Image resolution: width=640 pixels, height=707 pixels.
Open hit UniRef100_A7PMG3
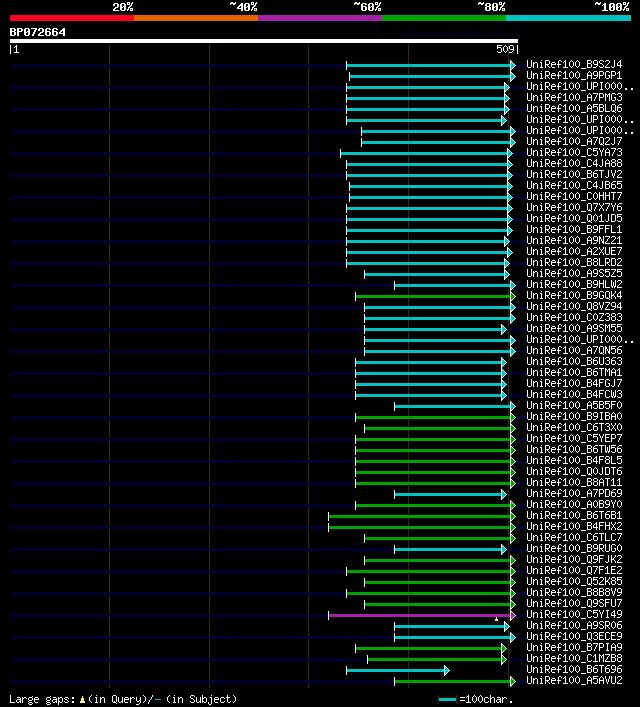574,97
